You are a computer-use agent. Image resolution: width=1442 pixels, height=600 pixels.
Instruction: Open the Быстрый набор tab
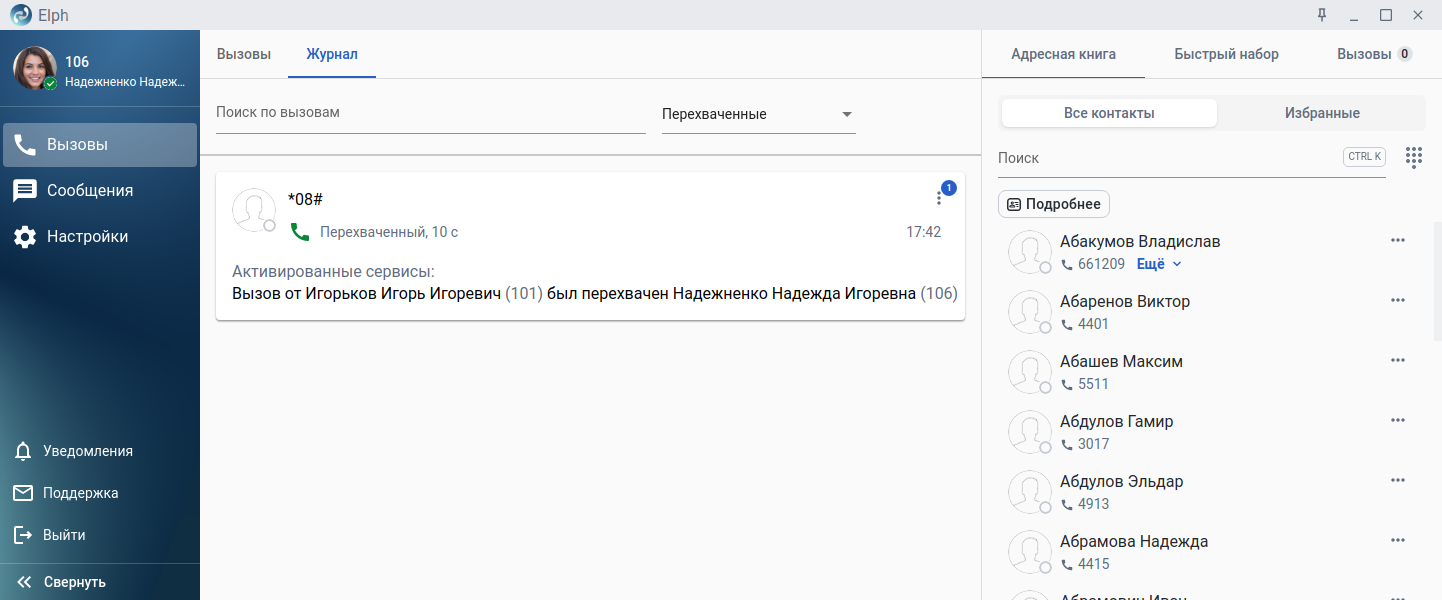coord(1226,54)
